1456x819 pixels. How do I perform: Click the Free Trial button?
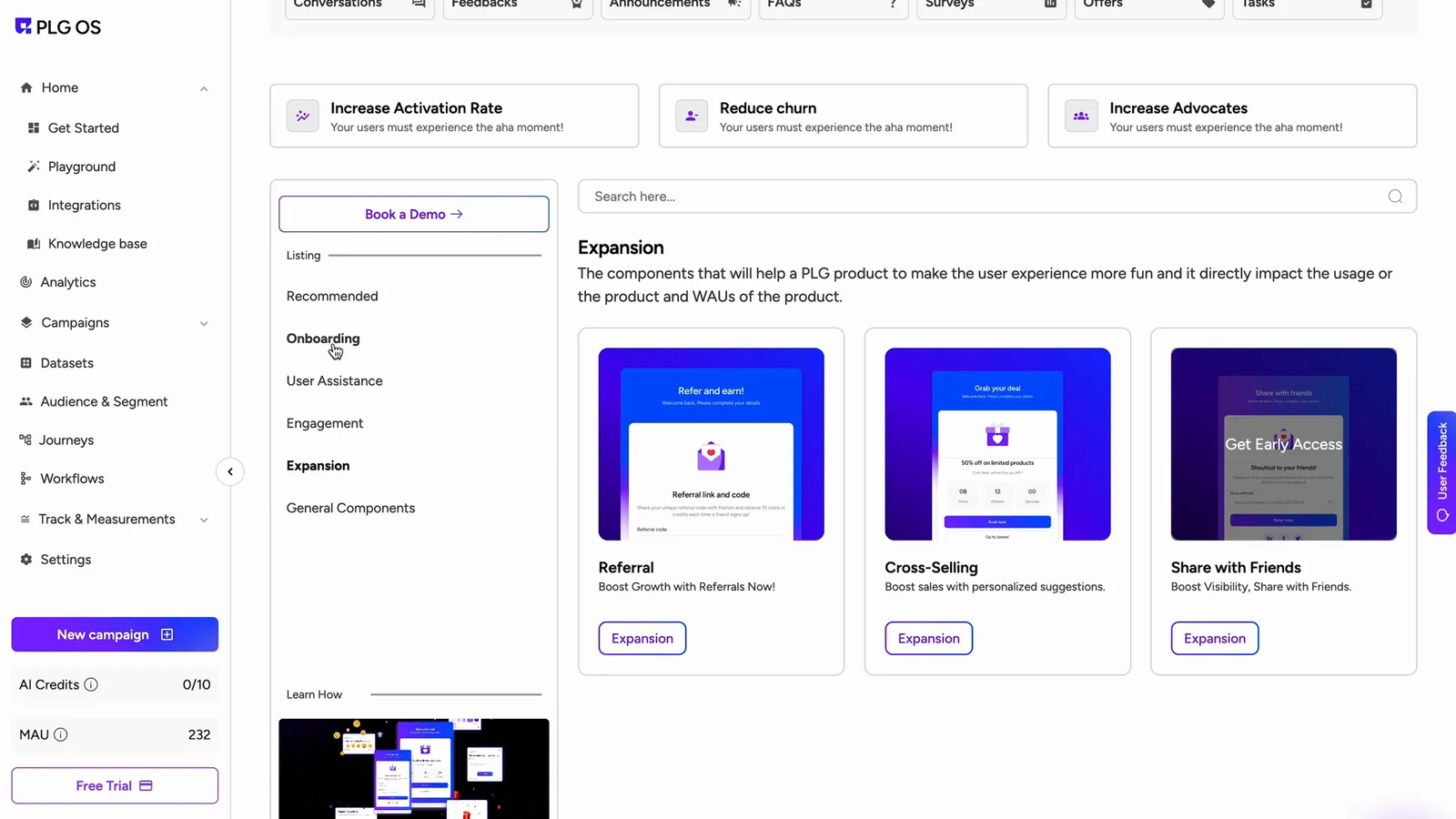pos(115,786)
